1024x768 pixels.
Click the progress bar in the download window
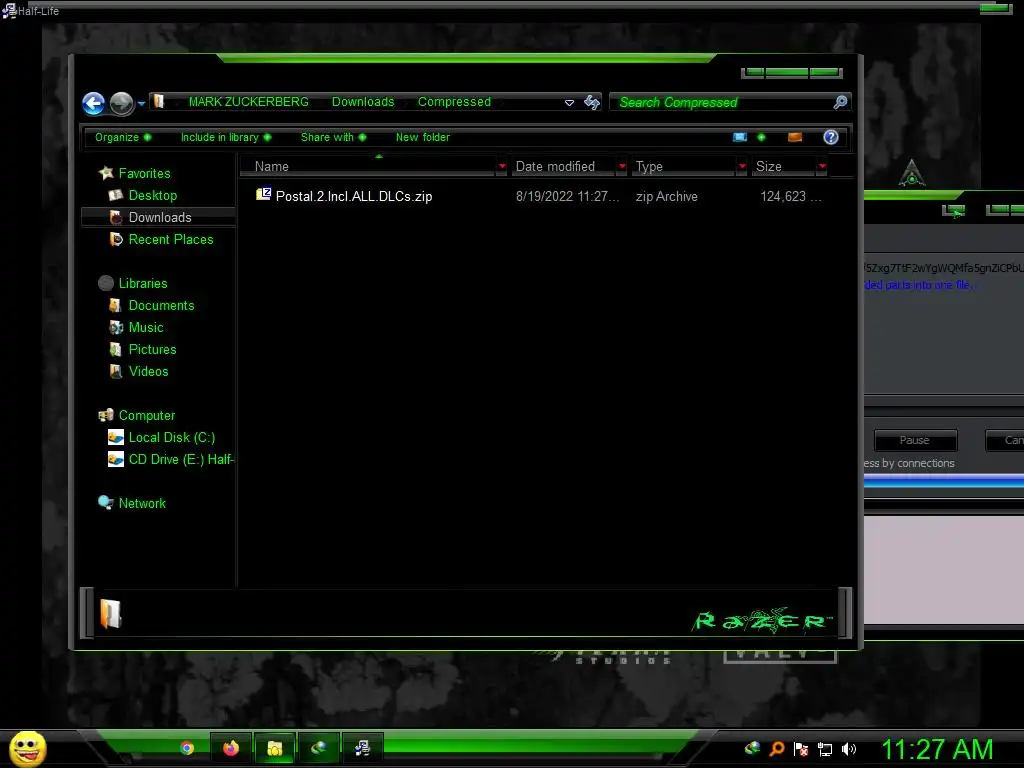point(944,481)
